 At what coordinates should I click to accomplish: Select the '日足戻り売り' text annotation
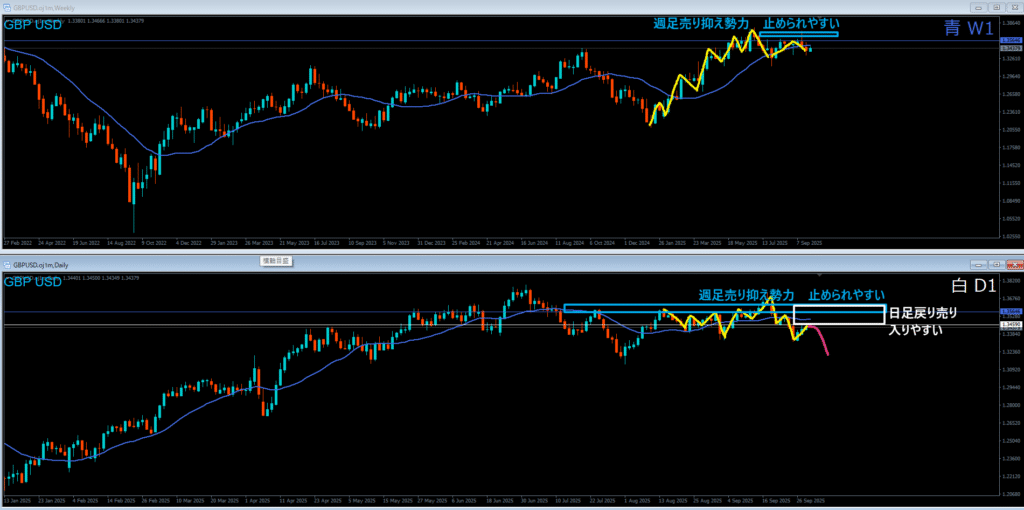pos(922,314)
